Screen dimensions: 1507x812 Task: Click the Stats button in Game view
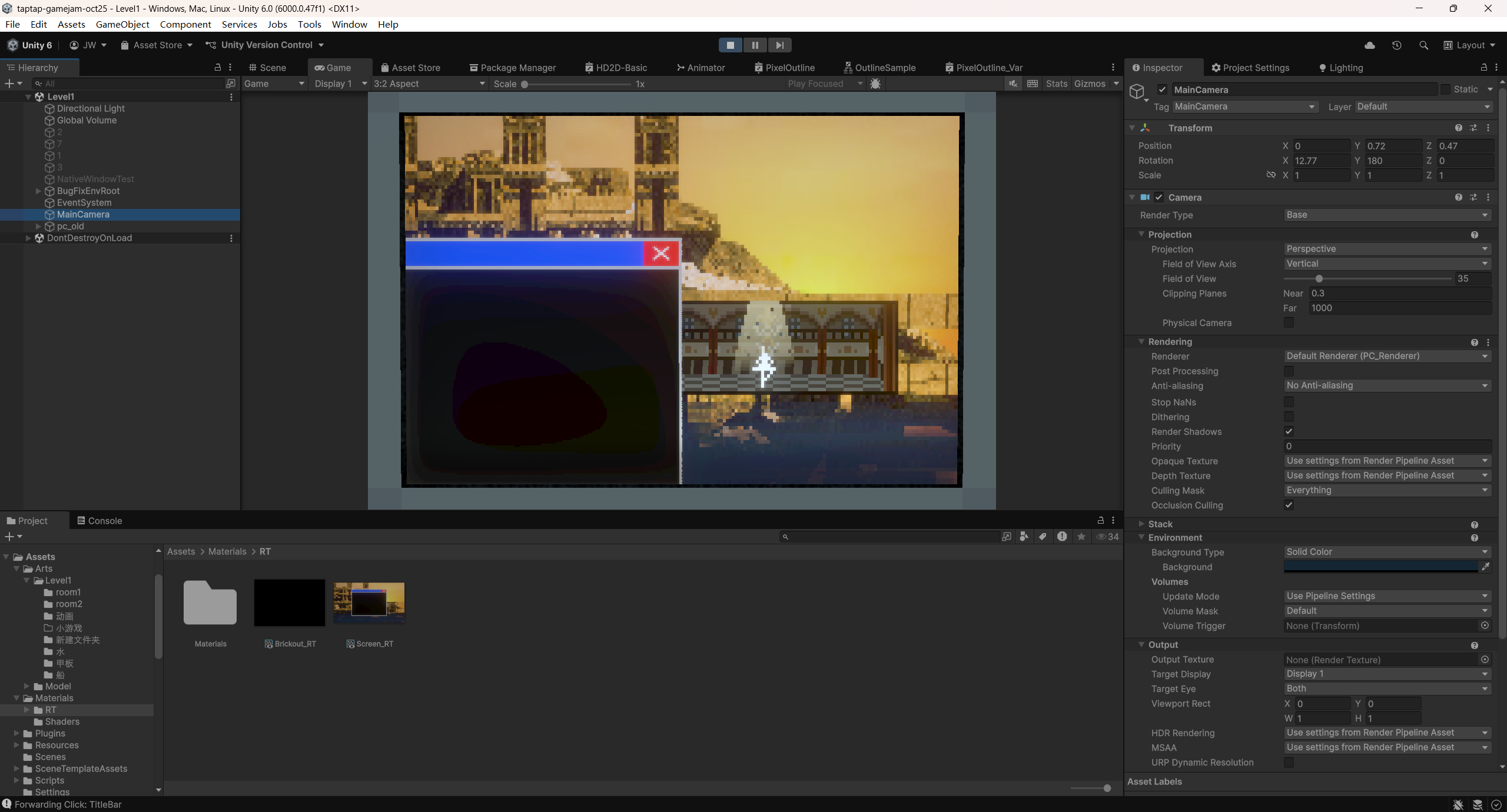(1056, 84)
